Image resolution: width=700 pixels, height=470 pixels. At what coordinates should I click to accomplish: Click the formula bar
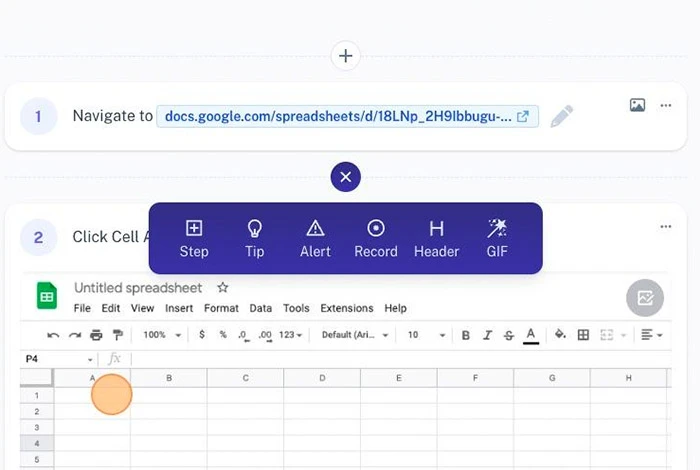coord(401,359)
